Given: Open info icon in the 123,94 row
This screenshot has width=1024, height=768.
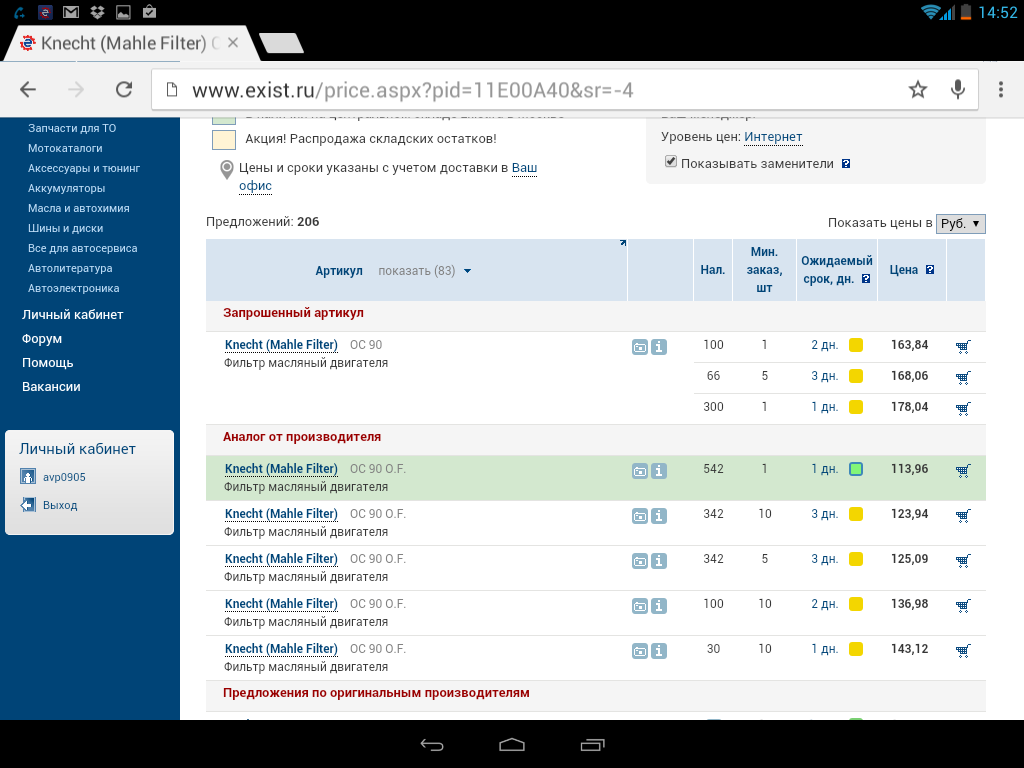Looking at the screenshot, I should pos(659,516).
